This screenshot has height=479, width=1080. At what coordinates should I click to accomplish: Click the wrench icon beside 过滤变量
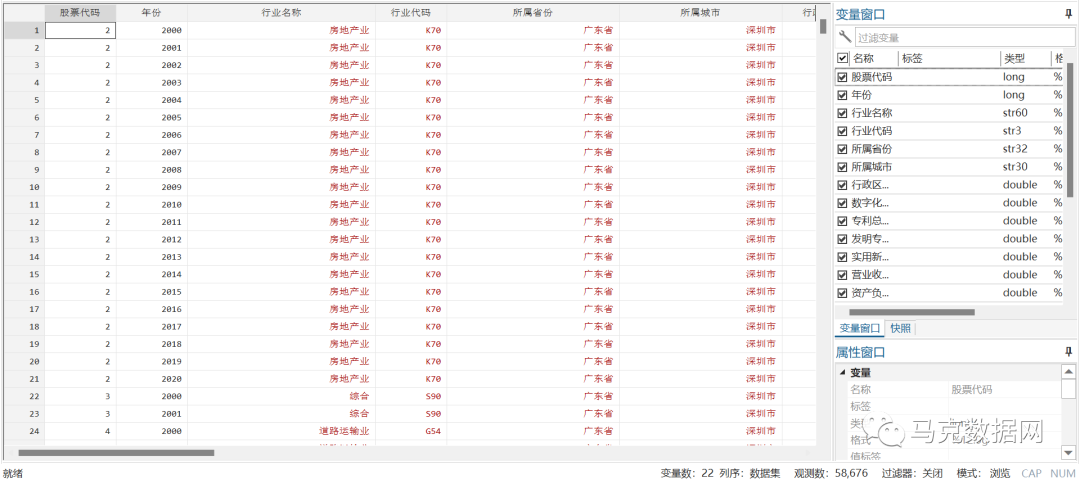[x=844, y=37]
